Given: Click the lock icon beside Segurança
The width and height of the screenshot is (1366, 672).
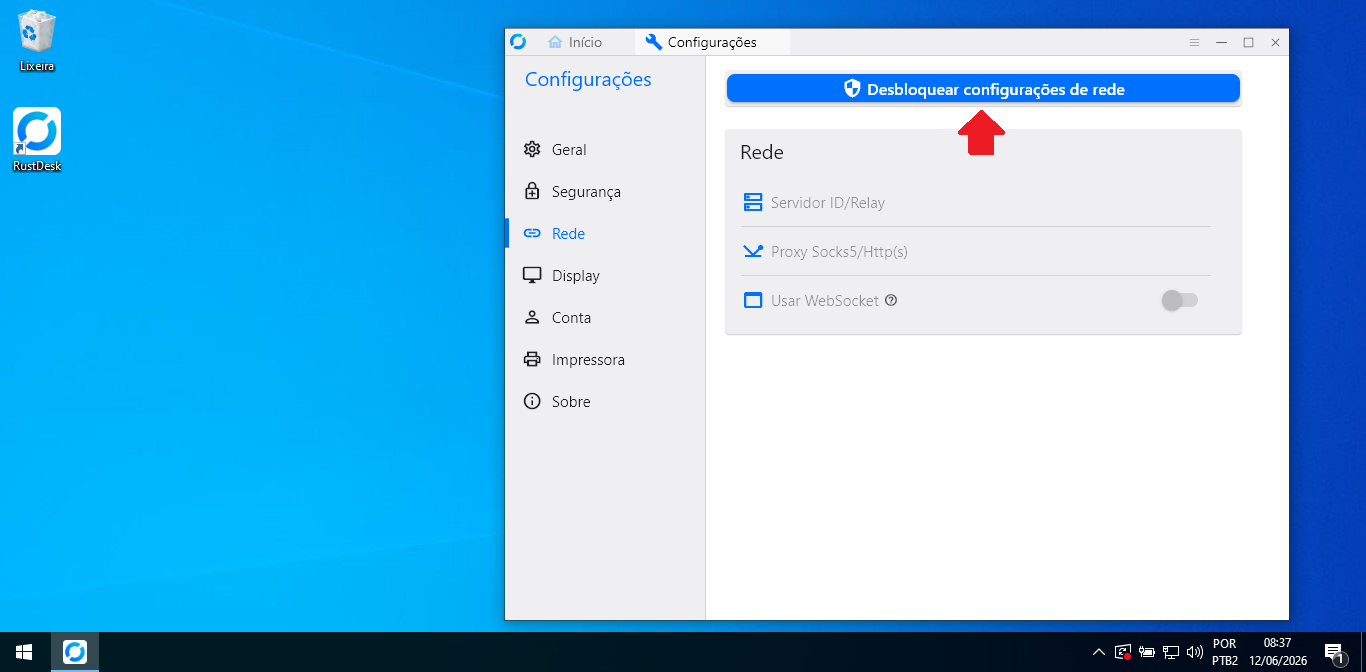Looking at the screenshot, I should coord(532,191).
